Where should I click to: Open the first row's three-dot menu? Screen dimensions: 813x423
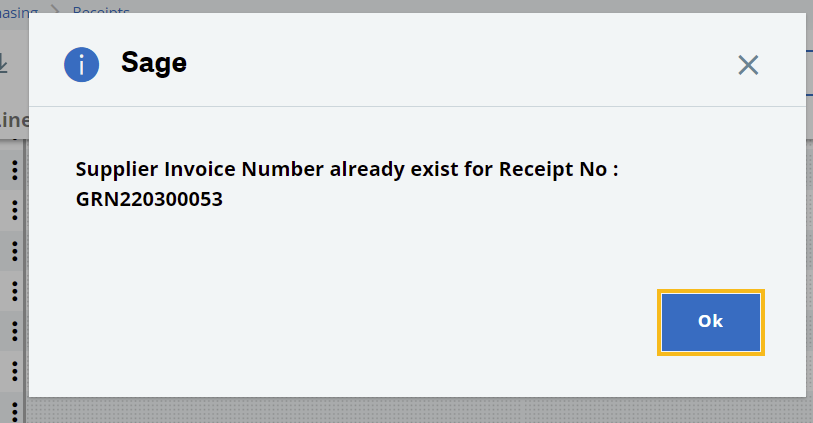(15, 170)
